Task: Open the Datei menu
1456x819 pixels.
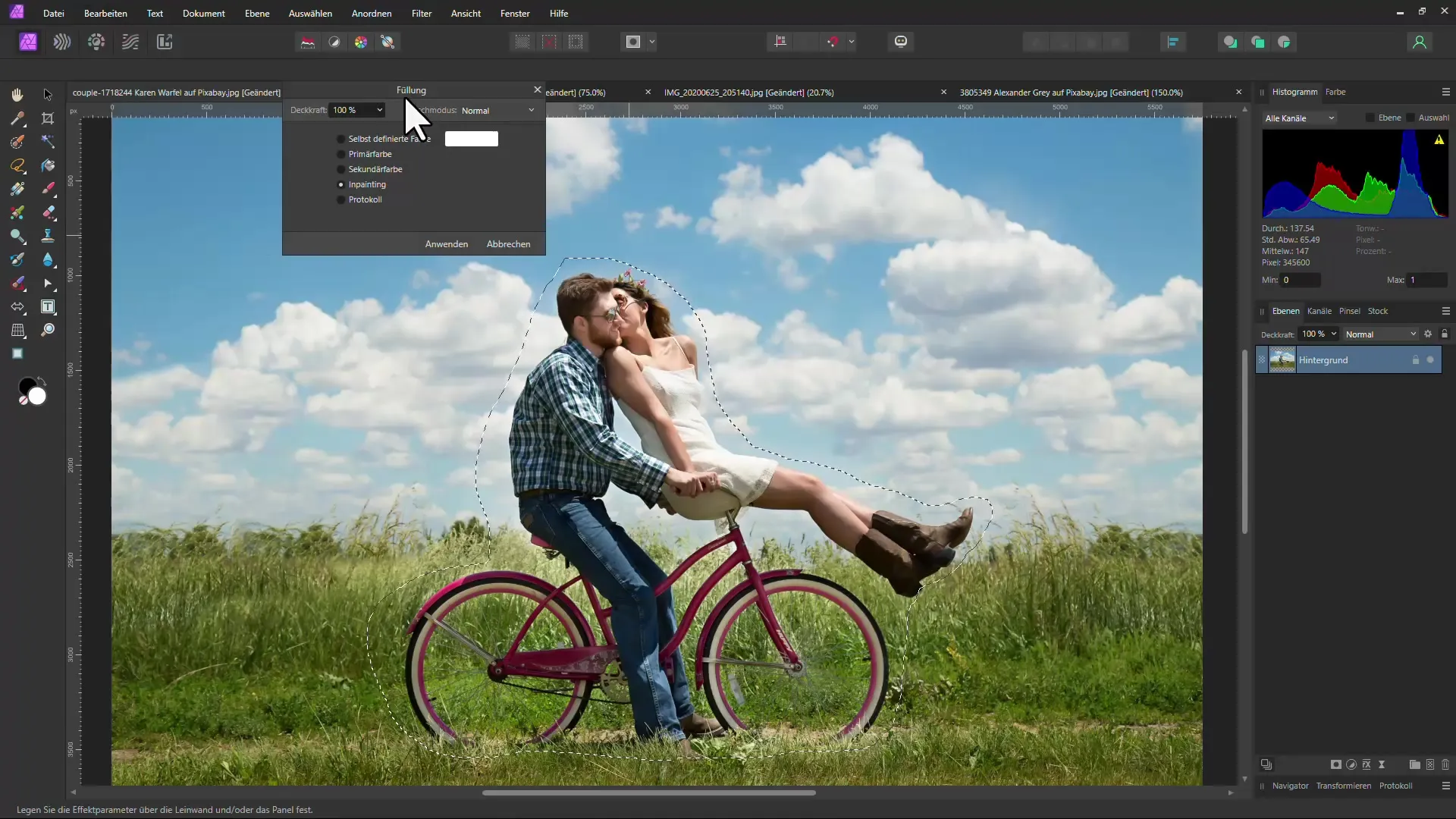Action: [x=54, y=14]
